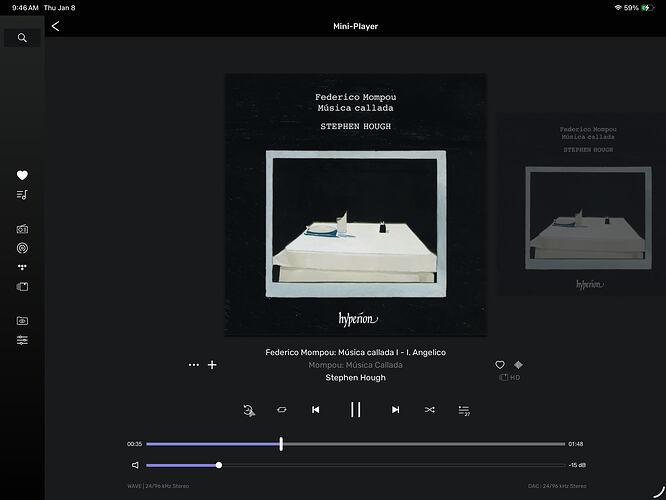
Task: Open Internet Radio in the sidebar
Action: click(22, 229)
